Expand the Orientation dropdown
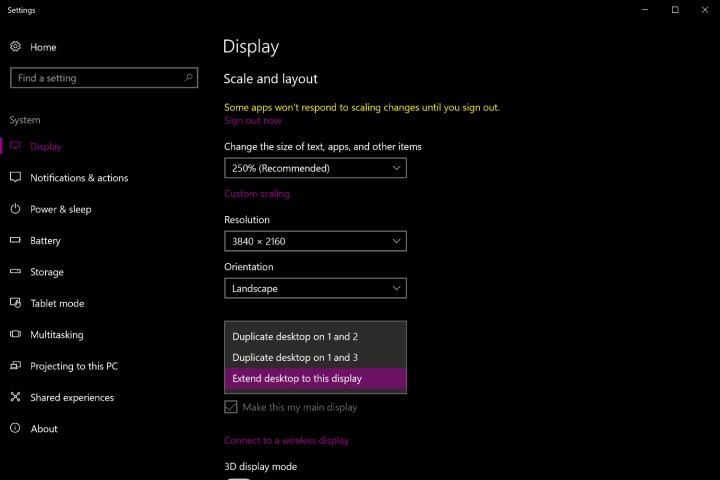This screenshot has height=480, width=720. click(x=315, y=288)
